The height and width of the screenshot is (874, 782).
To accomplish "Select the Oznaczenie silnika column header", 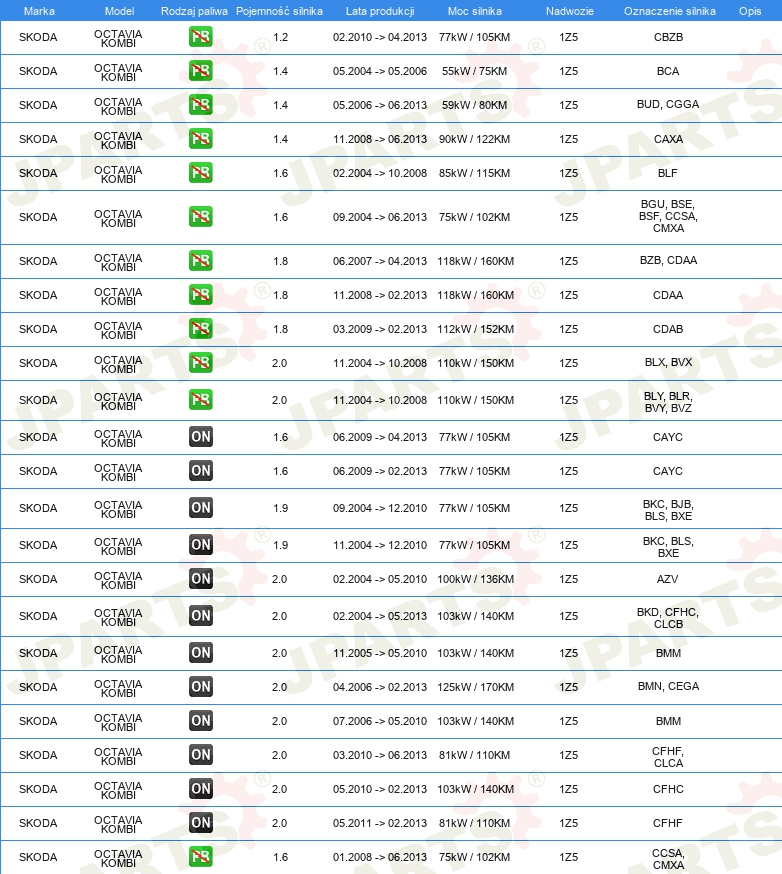I will [x=669, y=11].
